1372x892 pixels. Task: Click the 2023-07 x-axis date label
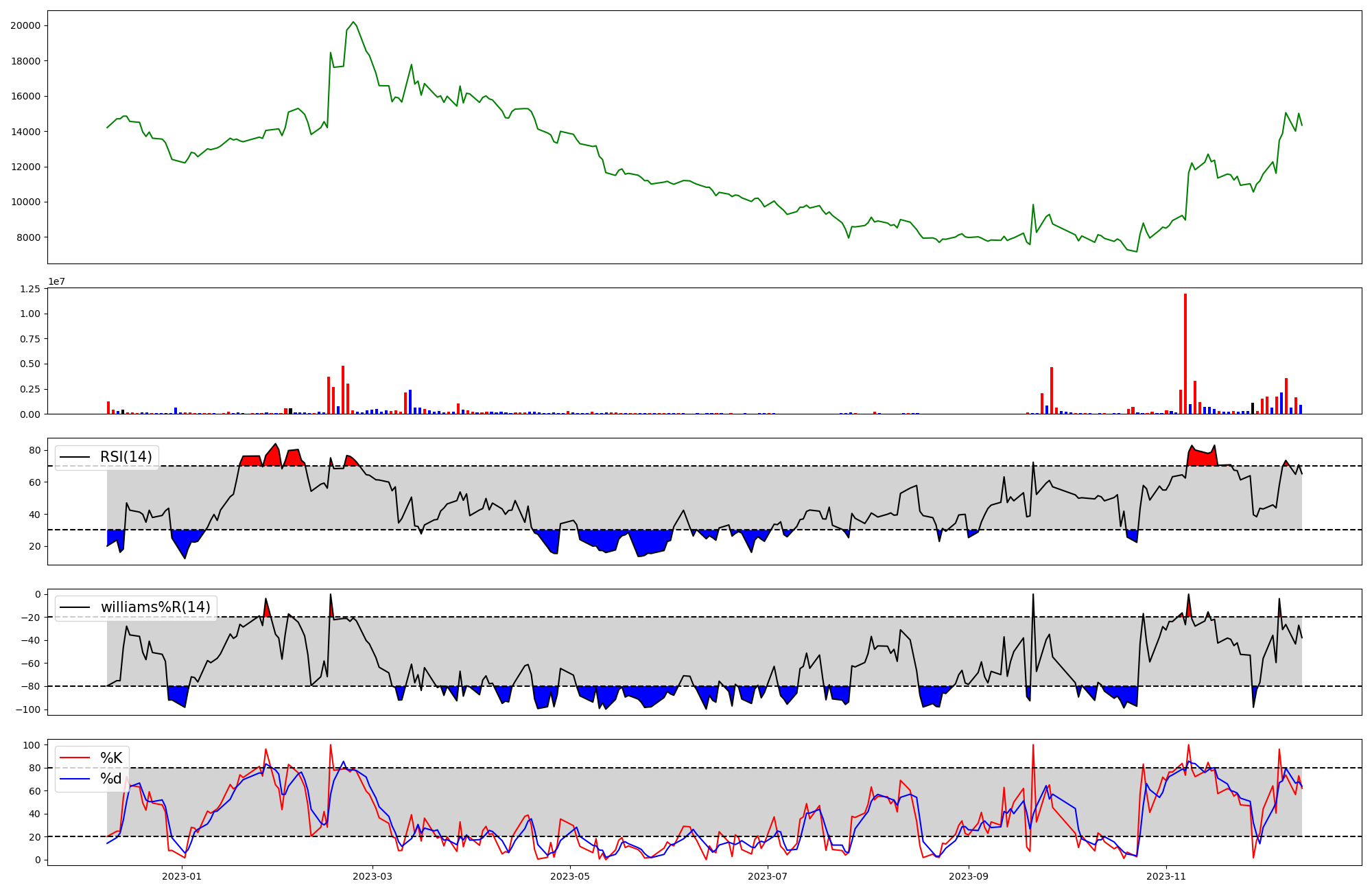click(x=767, y=876)
